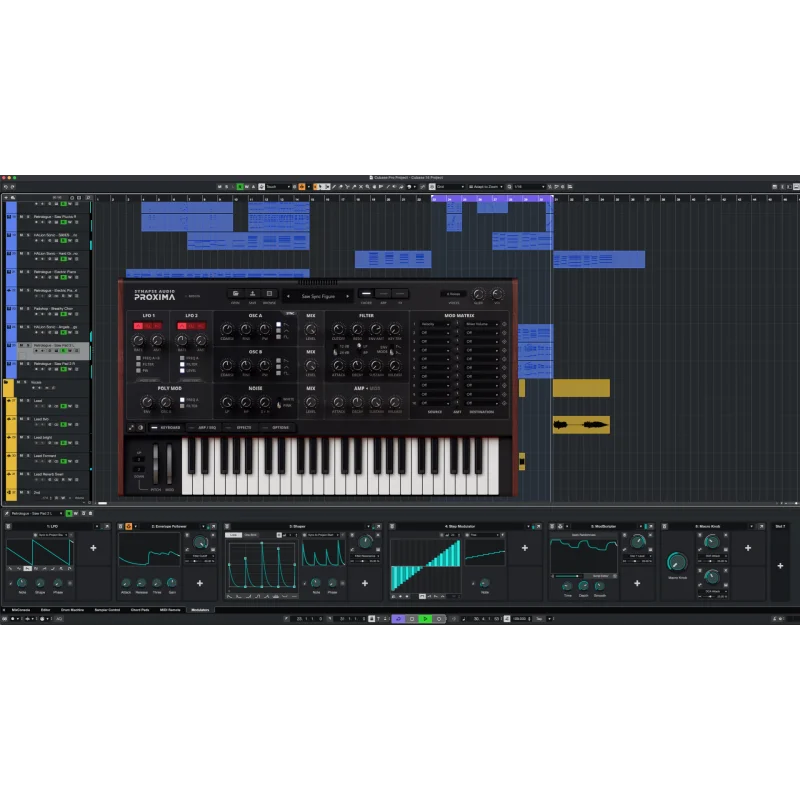This screenshot has height=800, width=800.
Task: Click Filter Cutoff knob
Action: pos(338,330)
